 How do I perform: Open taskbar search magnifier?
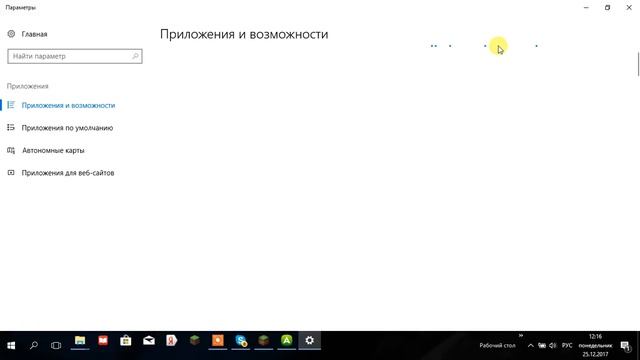(x=34, y=345)
